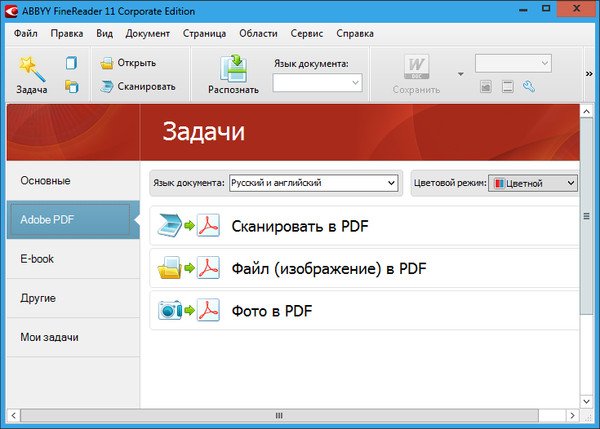Select the Основные tasks tab
This screenshot has width=600, height=429.
click(x=73, y=181)
